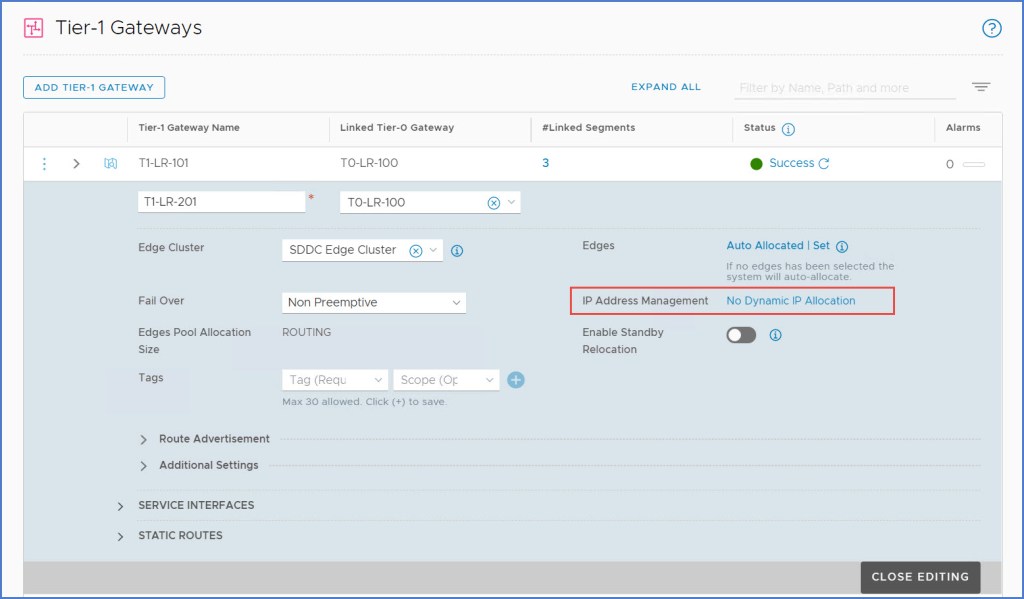Click the Edges Auto Allocated info icon
1024x599 pixels.
pos(842,246)
